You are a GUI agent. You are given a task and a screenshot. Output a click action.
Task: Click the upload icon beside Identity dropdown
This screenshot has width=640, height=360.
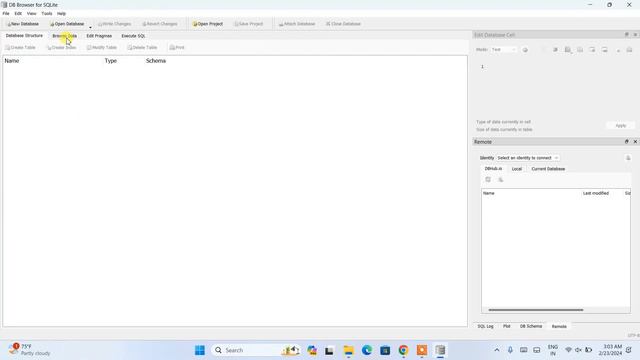[x=628, y=158]
